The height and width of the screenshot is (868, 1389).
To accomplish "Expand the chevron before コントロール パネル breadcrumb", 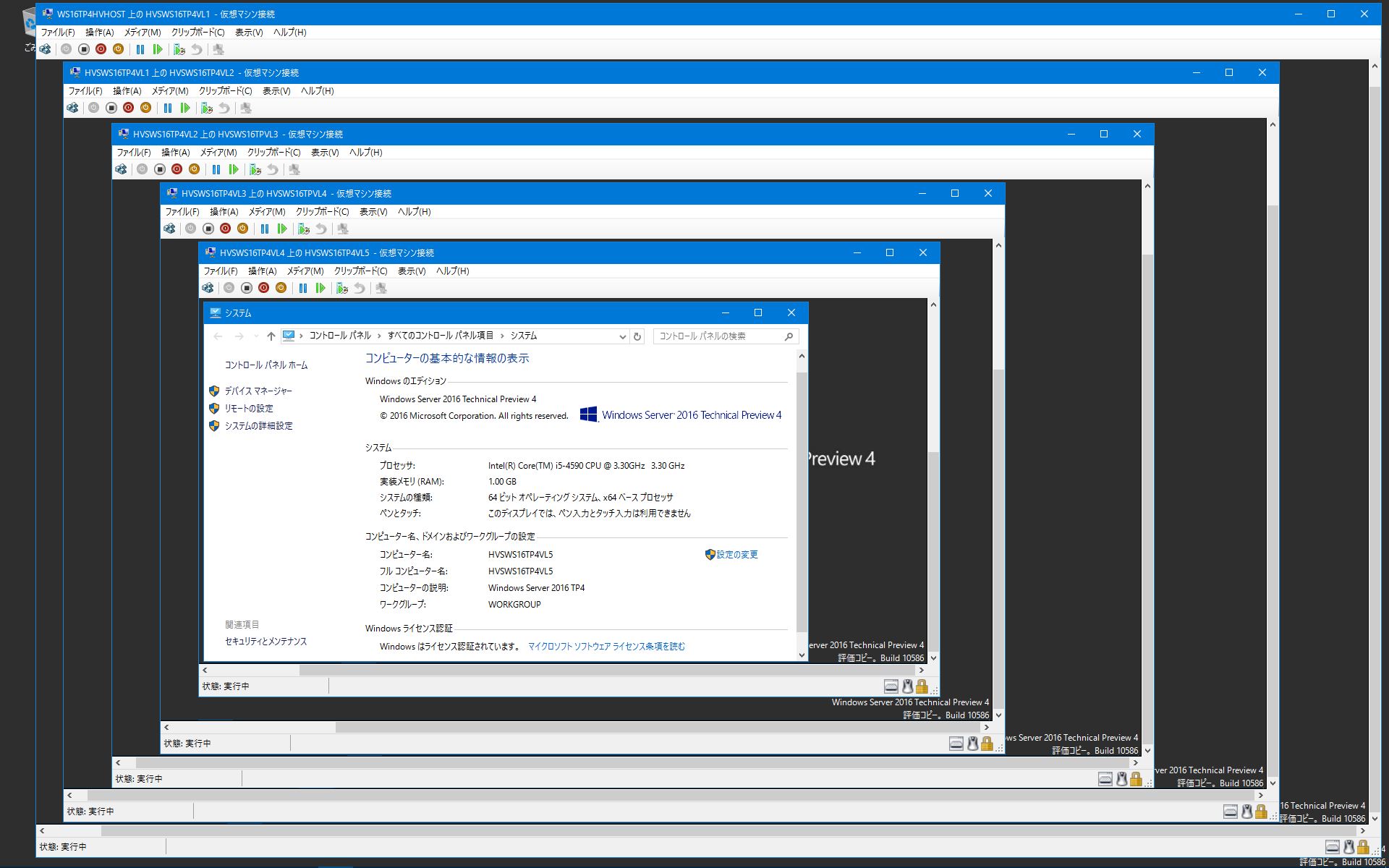I will click(301, 336).
